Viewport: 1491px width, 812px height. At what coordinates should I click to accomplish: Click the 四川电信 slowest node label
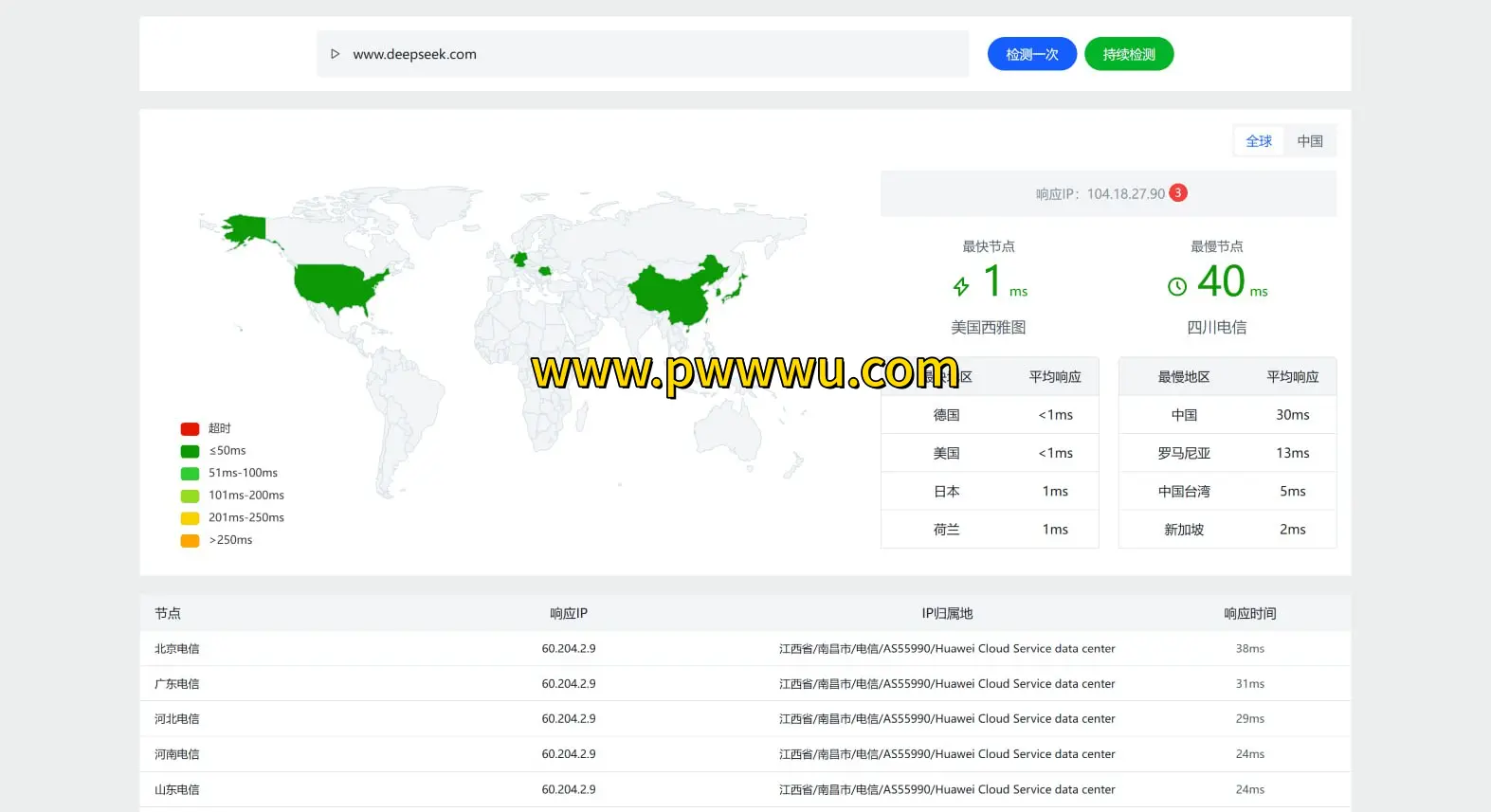click(x=1217, y=327)
